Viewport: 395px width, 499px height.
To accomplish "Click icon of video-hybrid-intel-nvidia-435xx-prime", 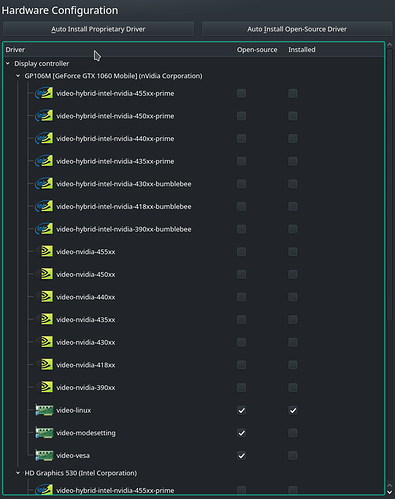I will [44, 161].
